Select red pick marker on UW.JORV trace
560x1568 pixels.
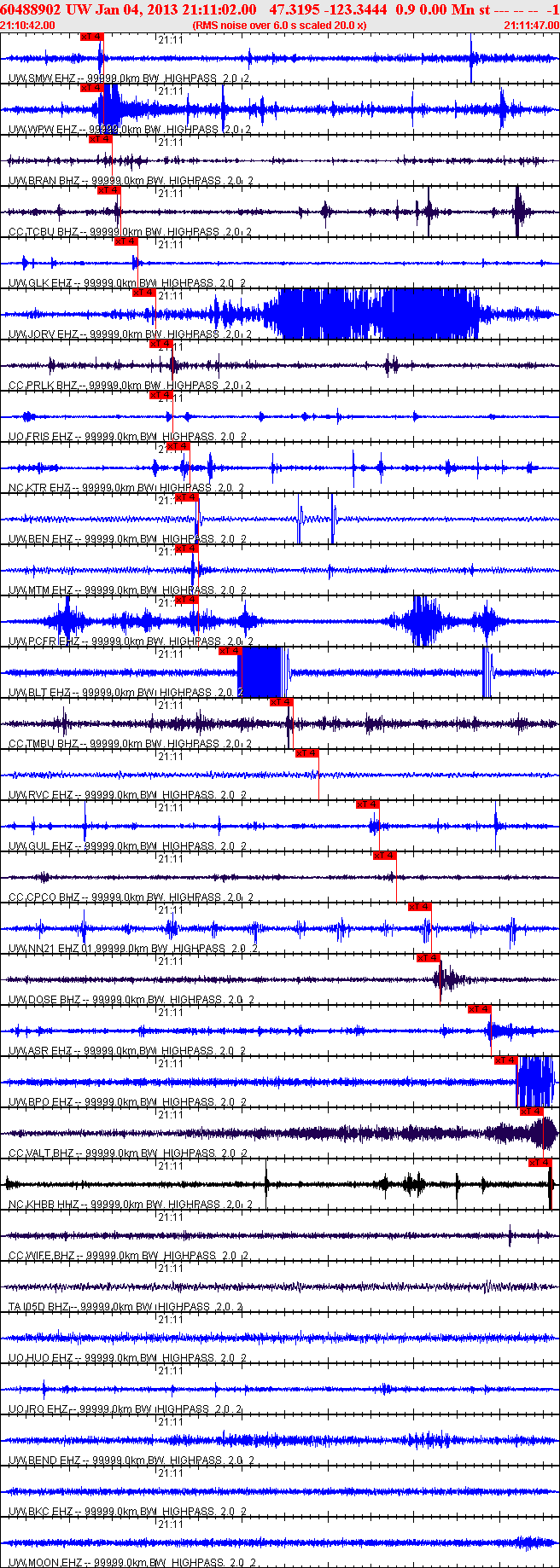143,293
